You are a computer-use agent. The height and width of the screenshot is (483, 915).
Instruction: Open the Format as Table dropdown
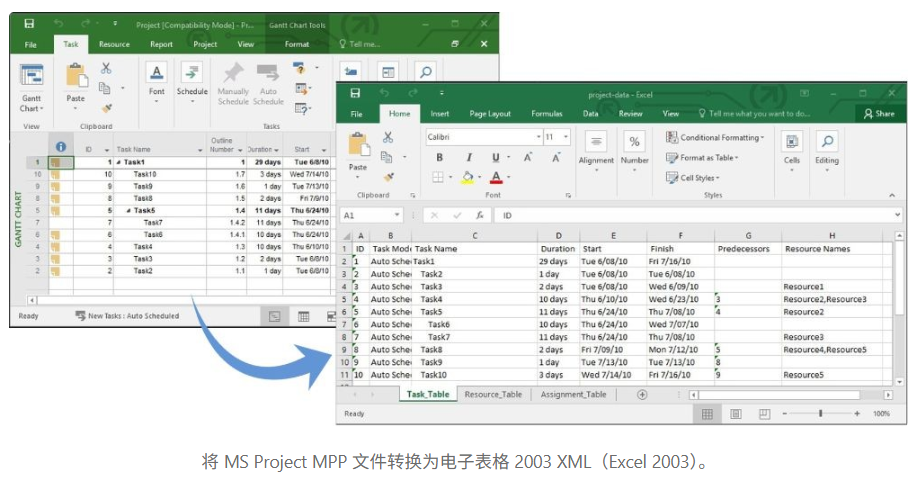pos(702,158)
